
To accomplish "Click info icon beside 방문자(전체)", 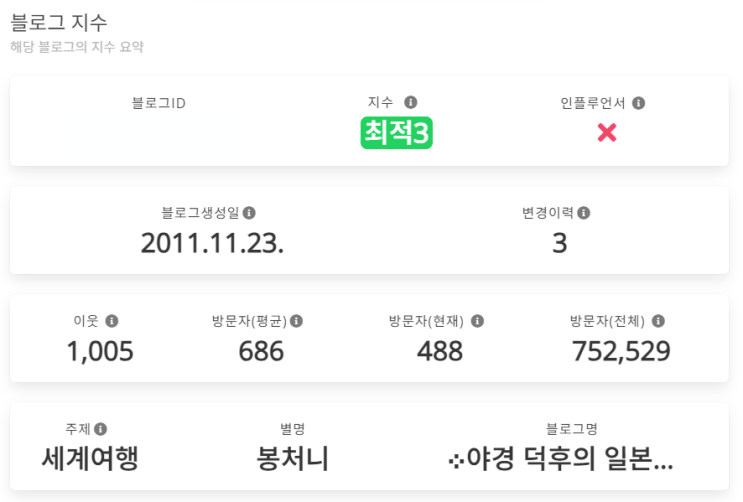I will pyautogui.click(x=658, y=321).
